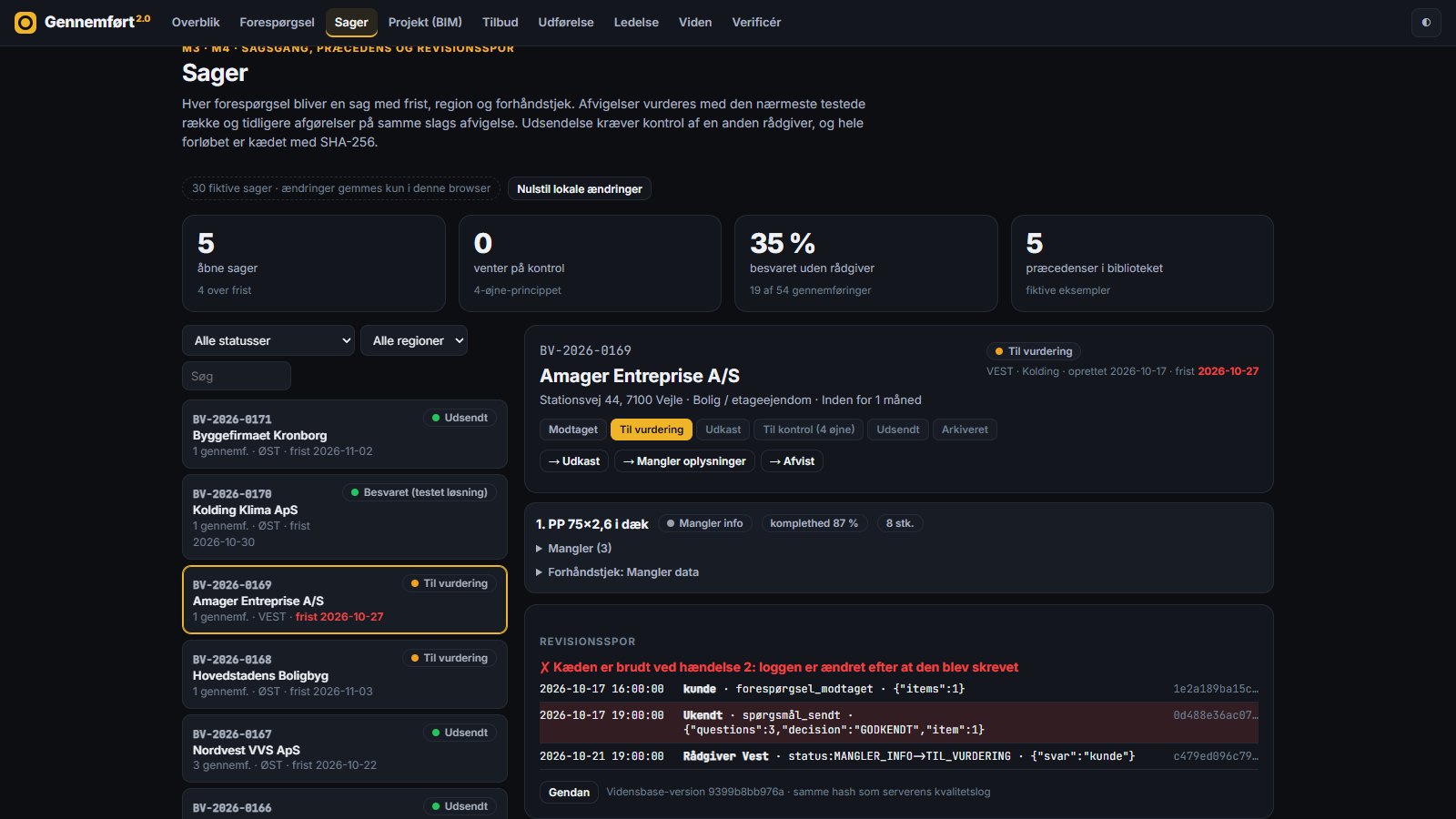Click the broken log row spørgsmål_sendt
1456x819 pixels.
899,723
